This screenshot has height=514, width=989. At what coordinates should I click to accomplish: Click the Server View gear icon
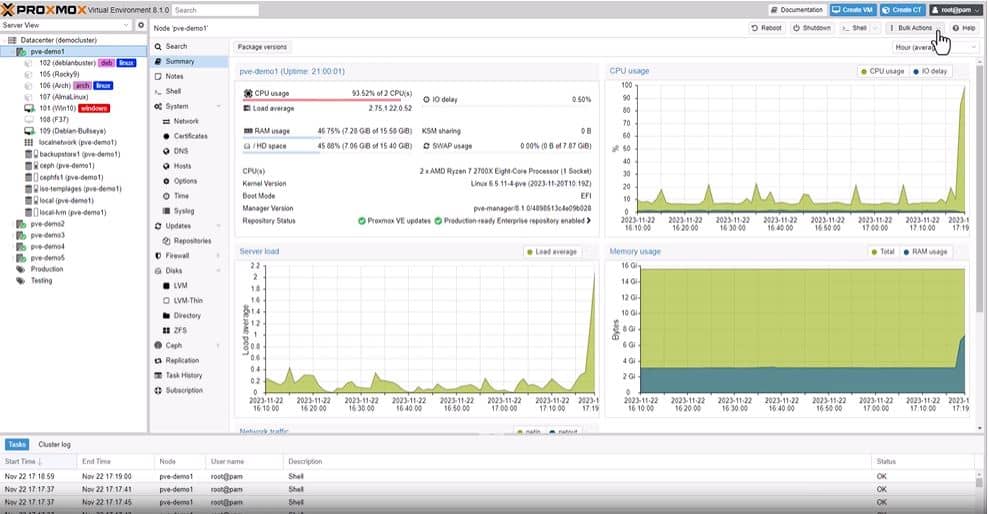point(141,25)
